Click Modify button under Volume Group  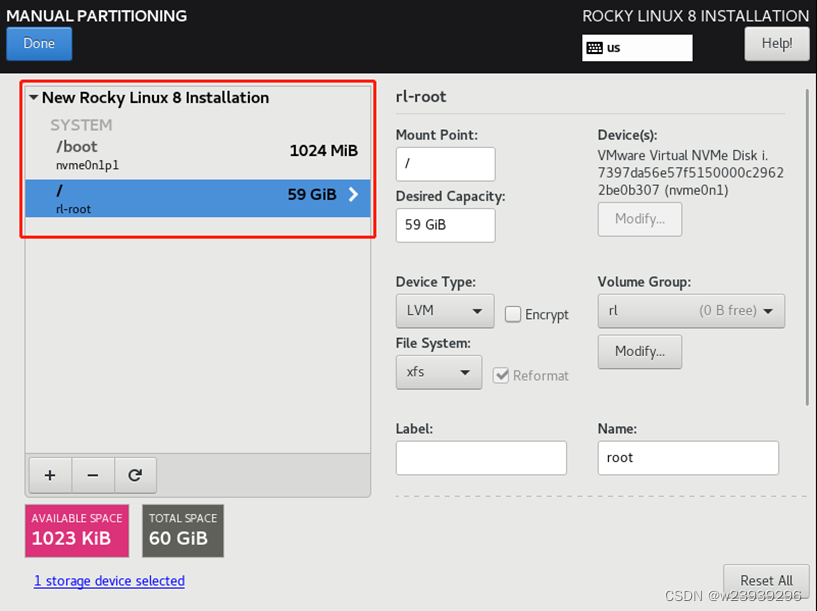click(x=640, y=352)
